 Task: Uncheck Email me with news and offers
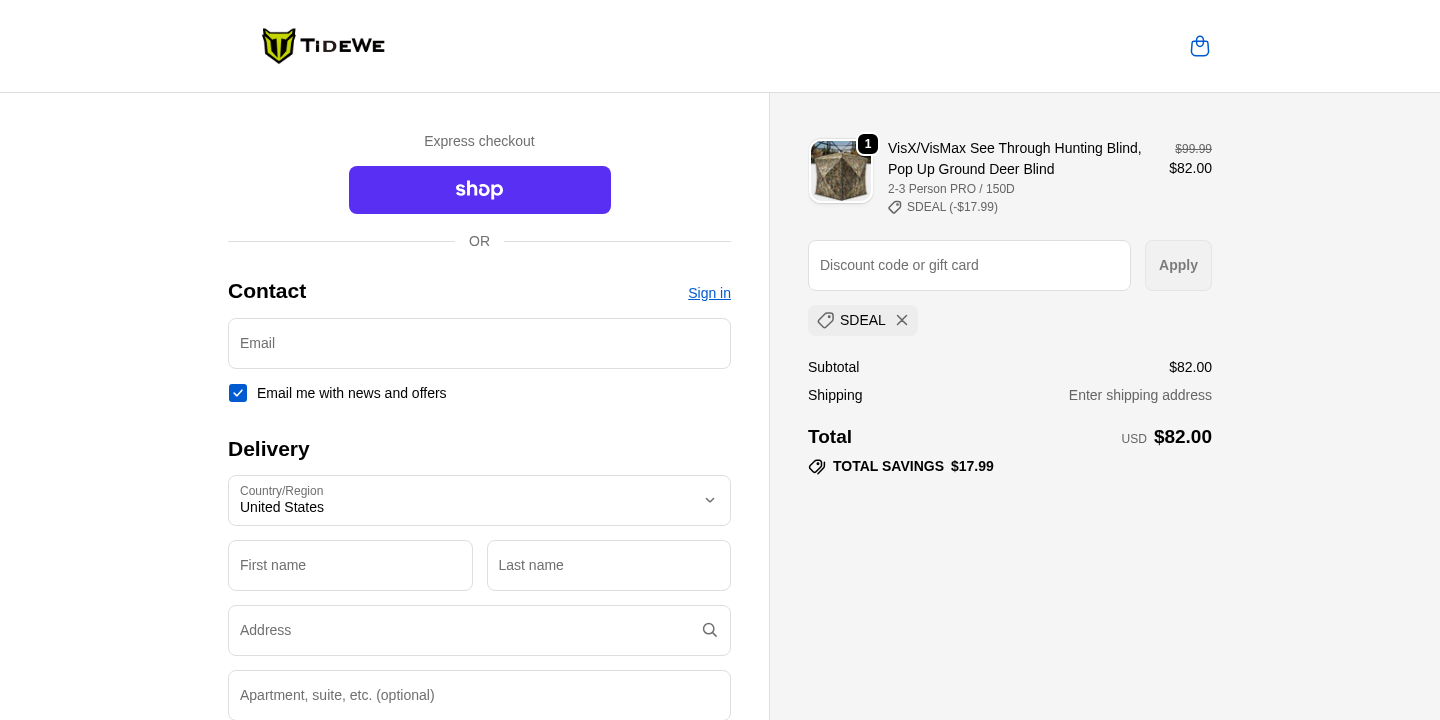coord(238,393)
